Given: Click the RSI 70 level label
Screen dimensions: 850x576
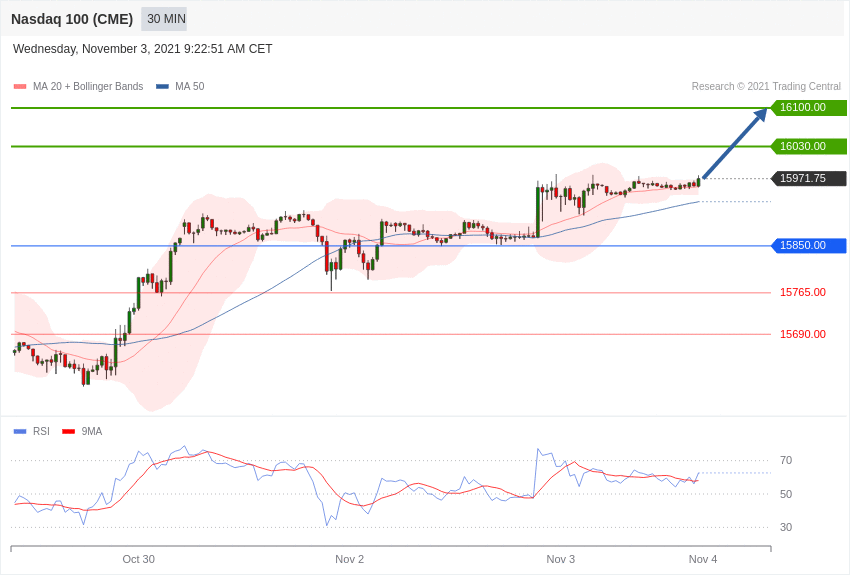Looking at the screenshot, I should [x=786, y=461].
